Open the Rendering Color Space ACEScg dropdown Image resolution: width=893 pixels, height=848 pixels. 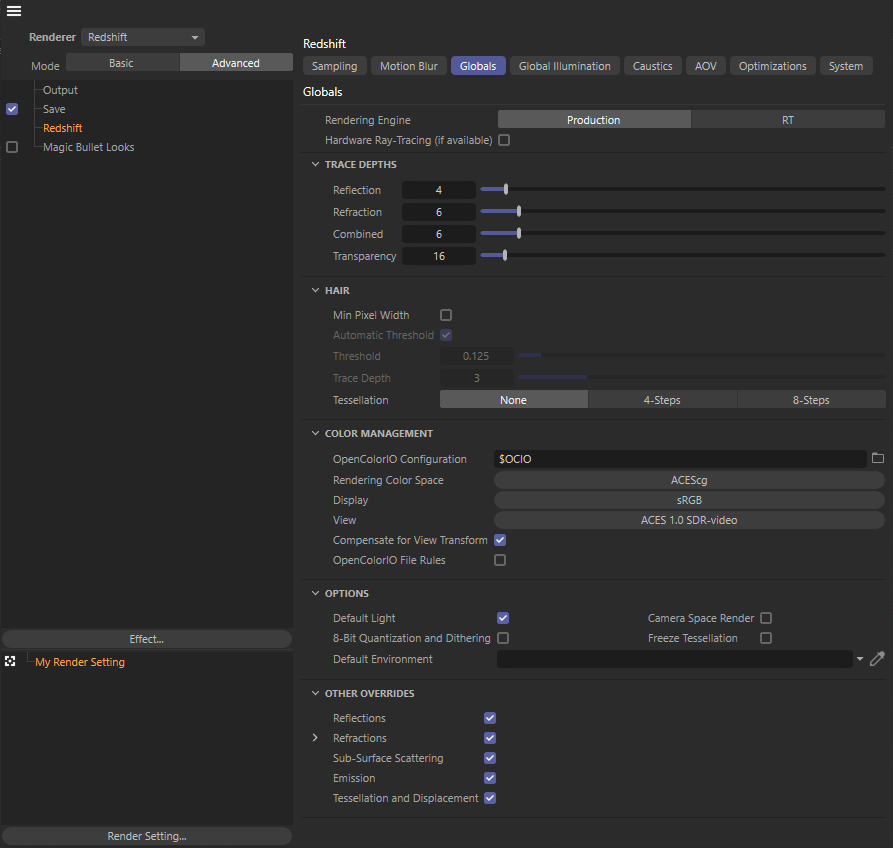pyautogui.click(x=689, y=480)
